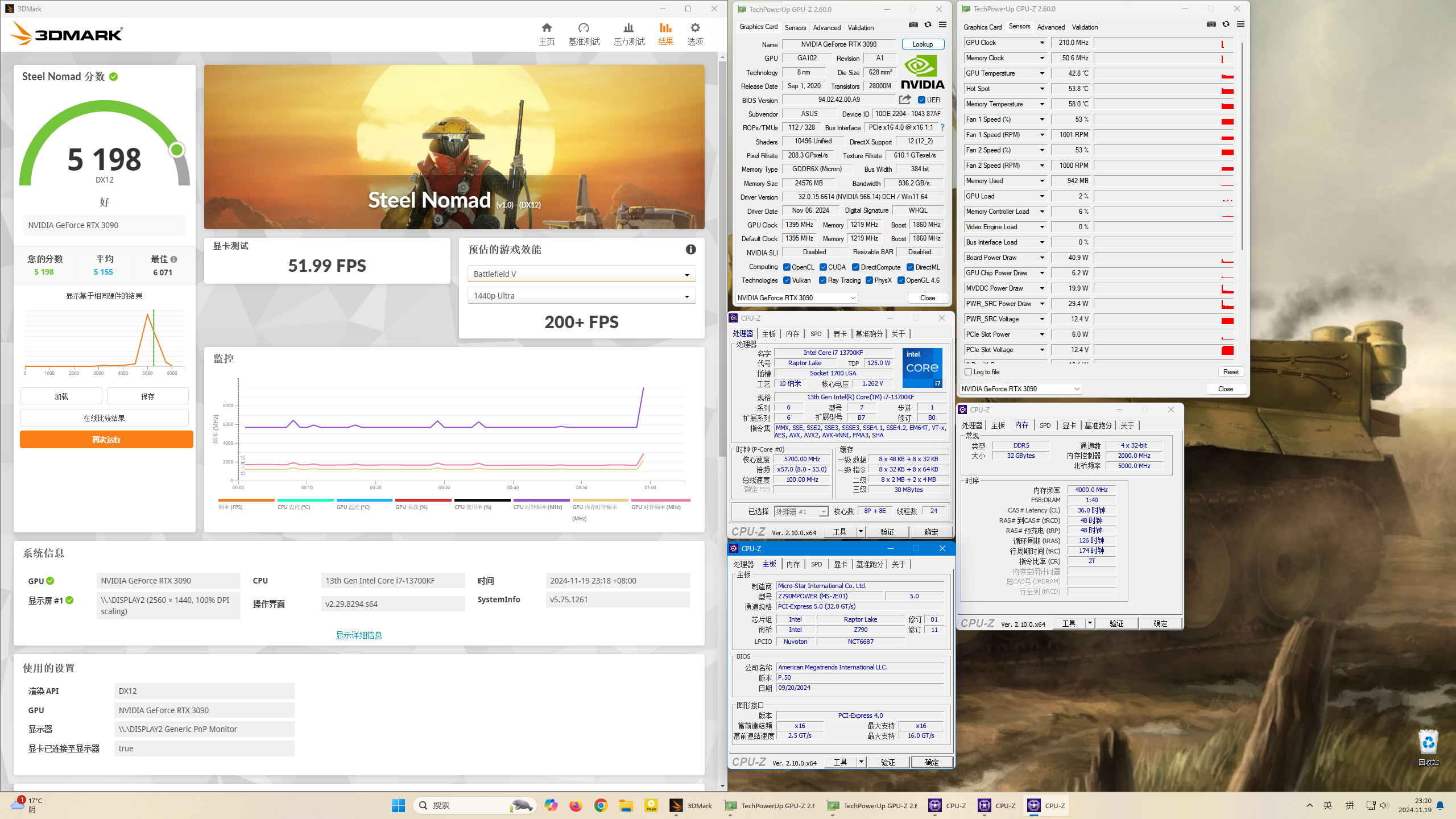Open GPU Clock sensor dropdown arrow
Viewport: 1456px width, 819px height.
(1042, 43)
